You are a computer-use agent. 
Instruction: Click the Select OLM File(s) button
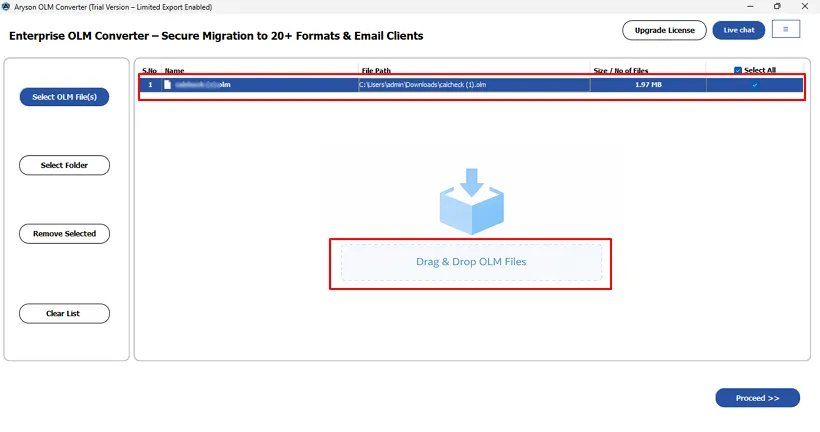click(x=64, y=97)
